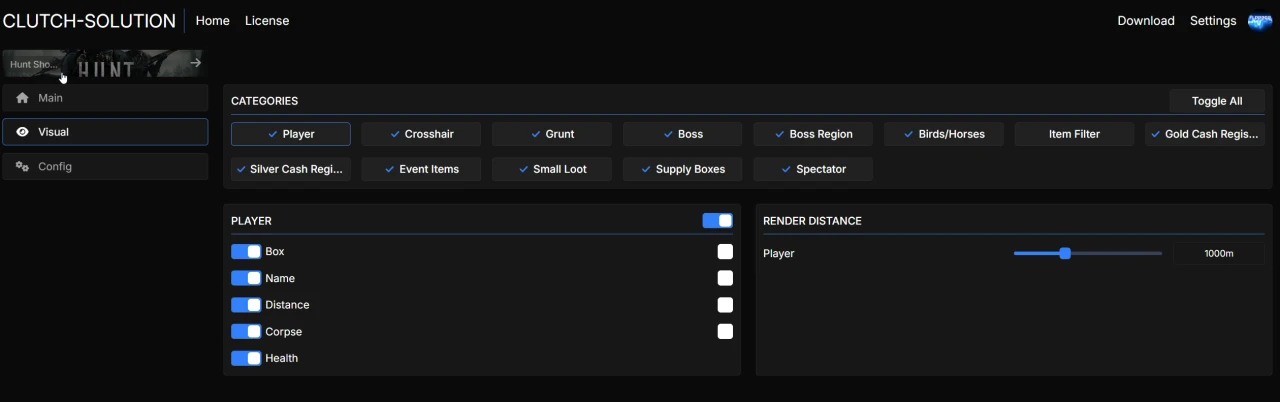Toggle the Small Loot category
This screenshot has width=1280, height=402.
pos(552,169)
